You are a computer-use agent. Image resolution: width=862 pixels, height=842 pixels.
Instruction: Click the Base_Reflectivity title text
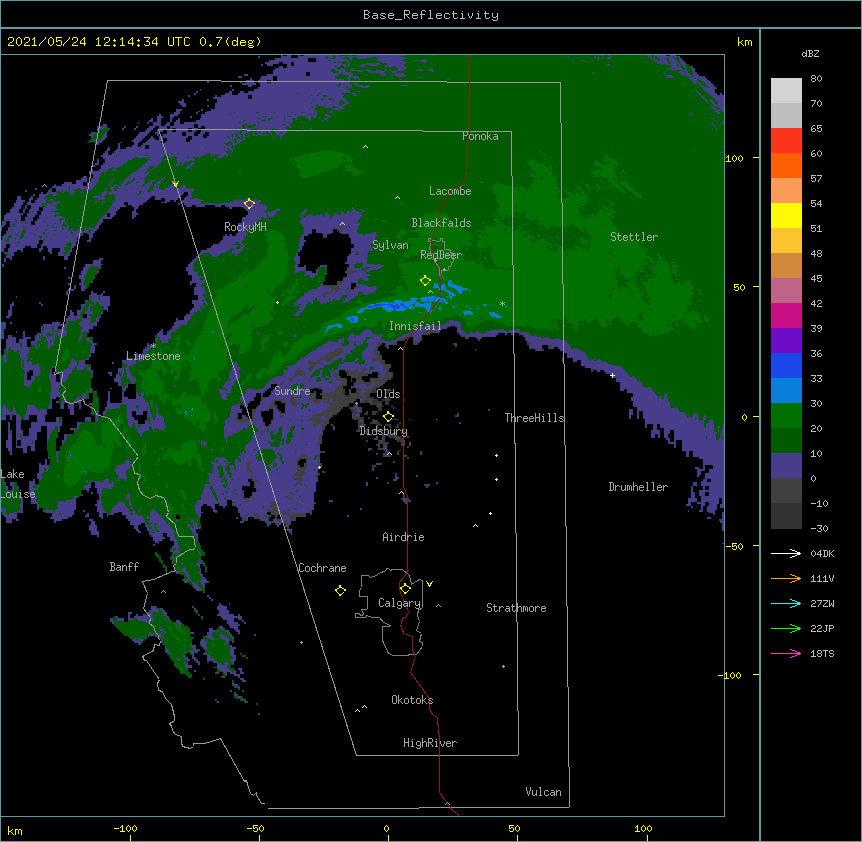[430, 15]
